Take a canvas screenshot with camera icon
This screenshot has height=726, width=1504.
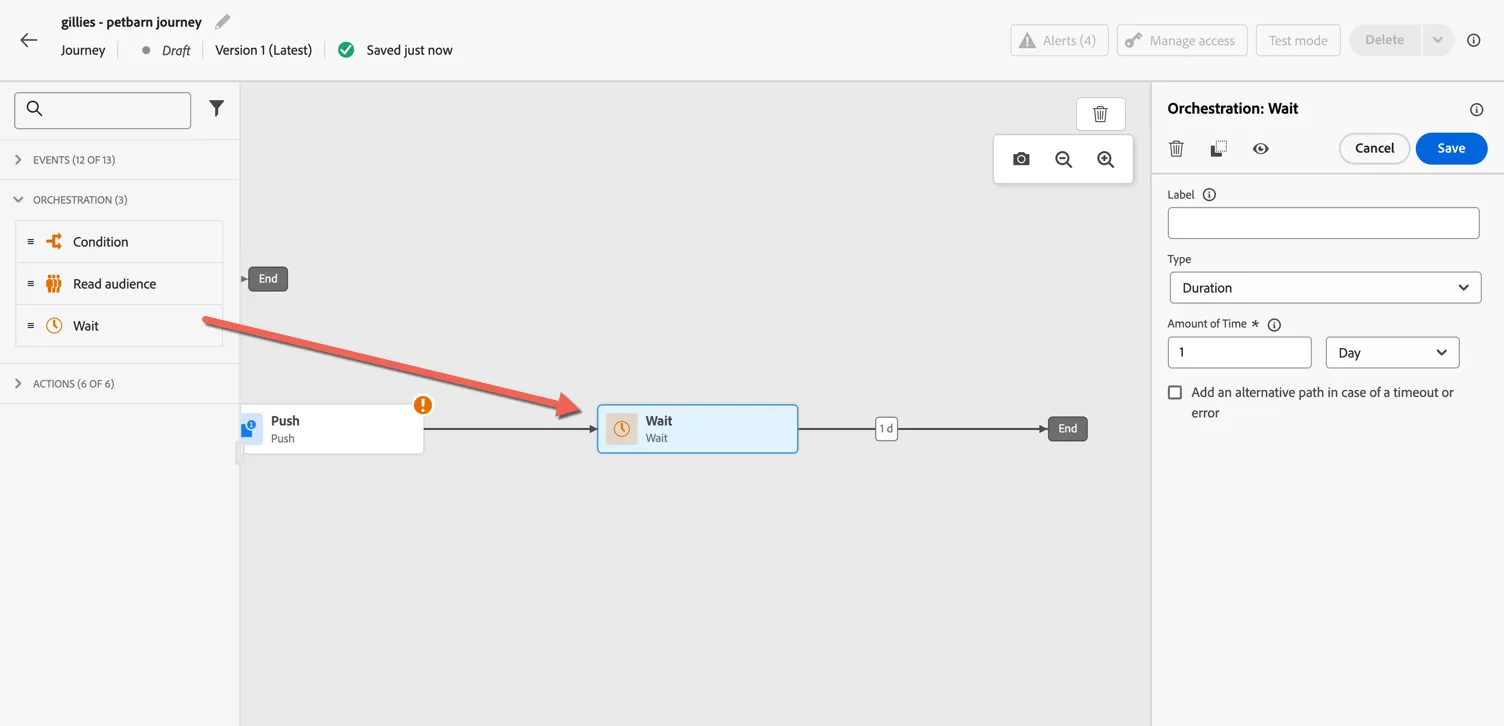click(x=1021, y=159)
